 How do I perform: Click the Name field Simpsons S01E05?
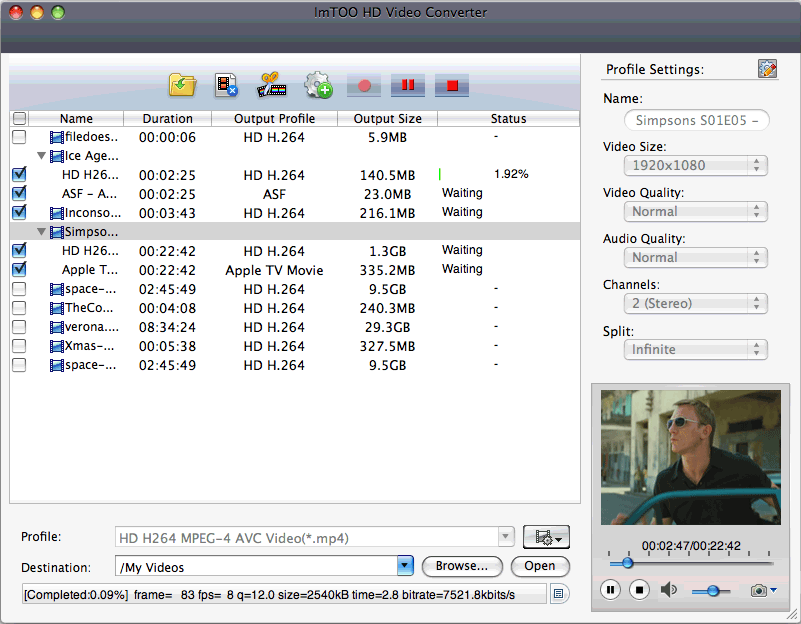coord(696,121)
